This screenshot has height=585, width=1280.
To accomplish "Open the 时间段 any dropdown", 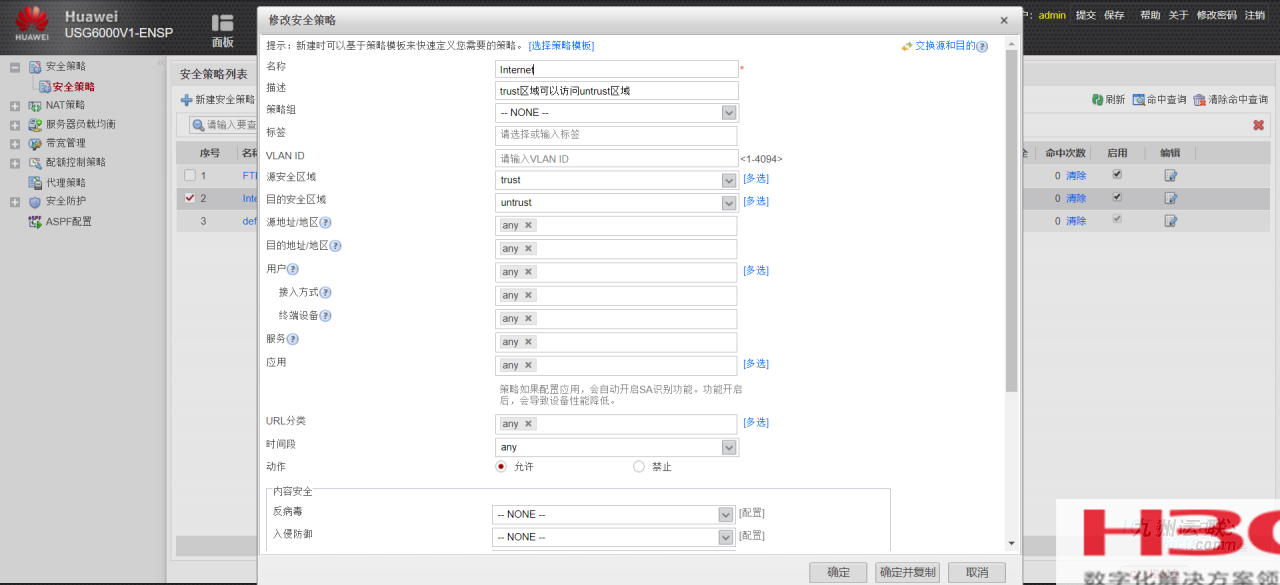I will (x=617, y=447).
